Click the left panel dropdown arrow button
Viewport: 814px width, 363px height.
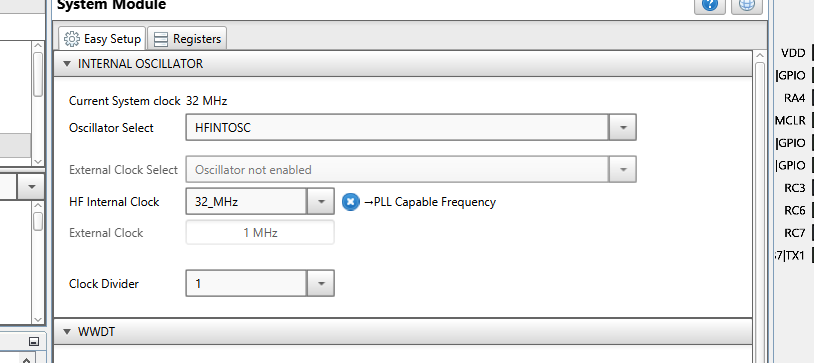(32, 186)
